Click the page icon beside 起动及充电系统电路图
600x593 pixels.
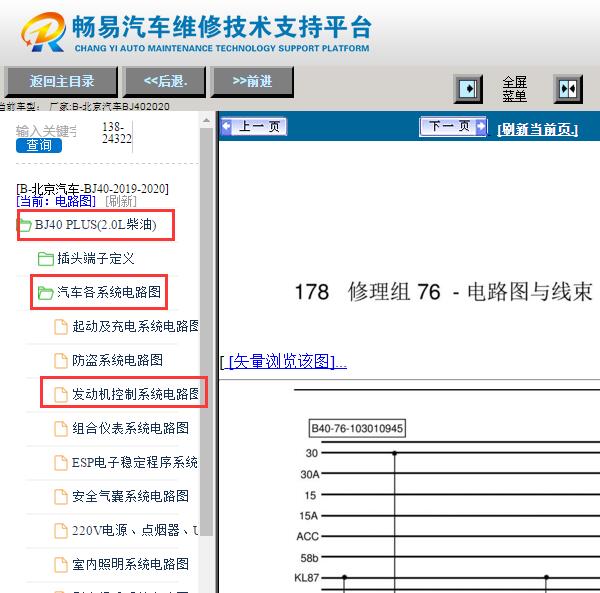(x=61, y=327)
